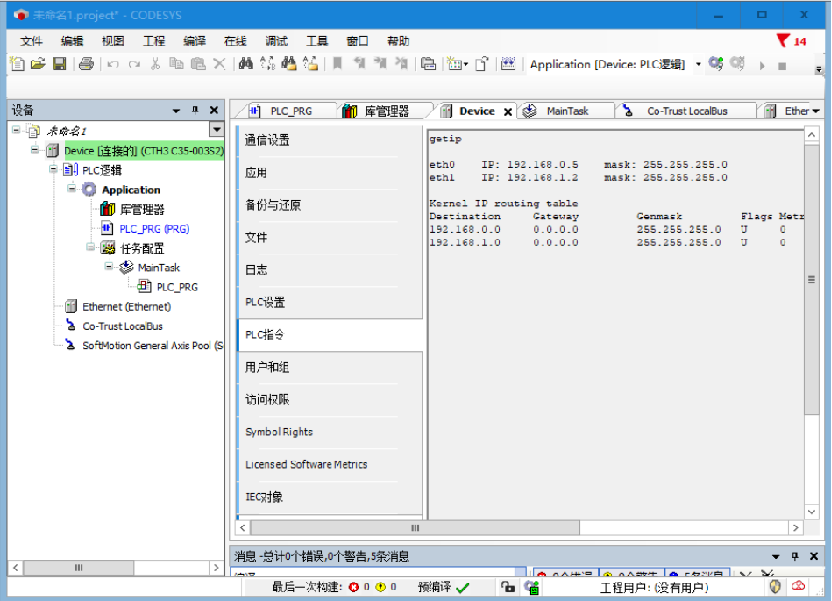Click the Start play triangle icon
This screenshot has height=601, width=832.
[x=762, y=65]
